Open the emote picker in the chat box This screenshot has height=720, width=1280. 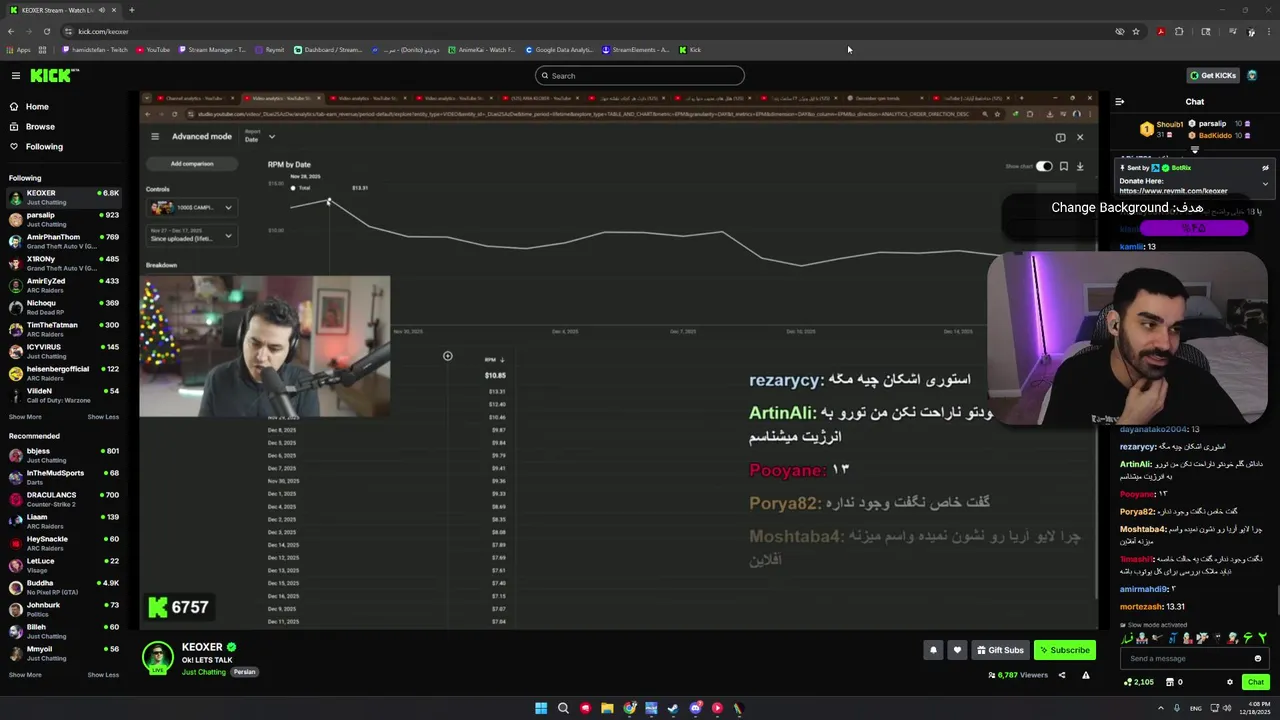[1257, 658]
